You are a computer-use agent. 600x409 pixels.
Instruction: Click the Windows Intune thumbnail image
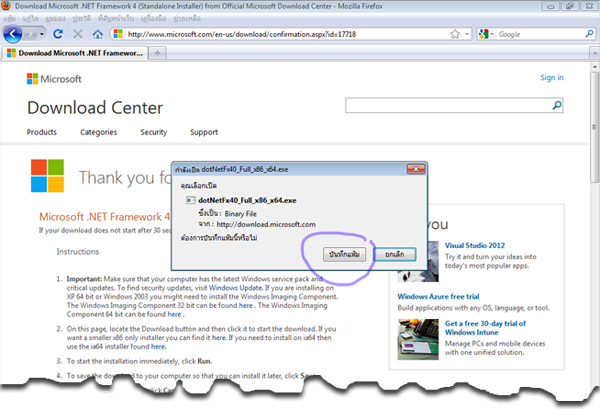(418, 339)
